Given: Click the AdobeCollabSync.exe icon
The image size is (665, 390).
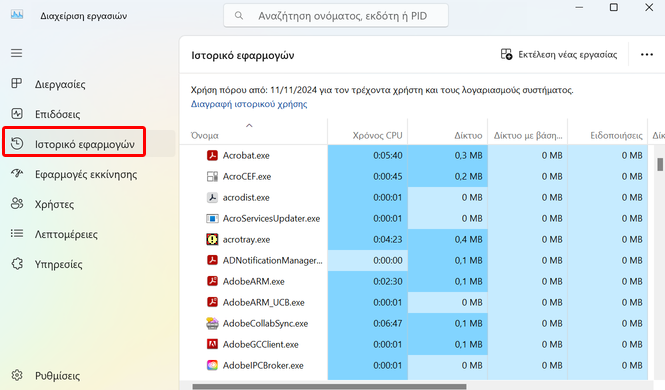Looking at the screenshot, I should point(212,323).
